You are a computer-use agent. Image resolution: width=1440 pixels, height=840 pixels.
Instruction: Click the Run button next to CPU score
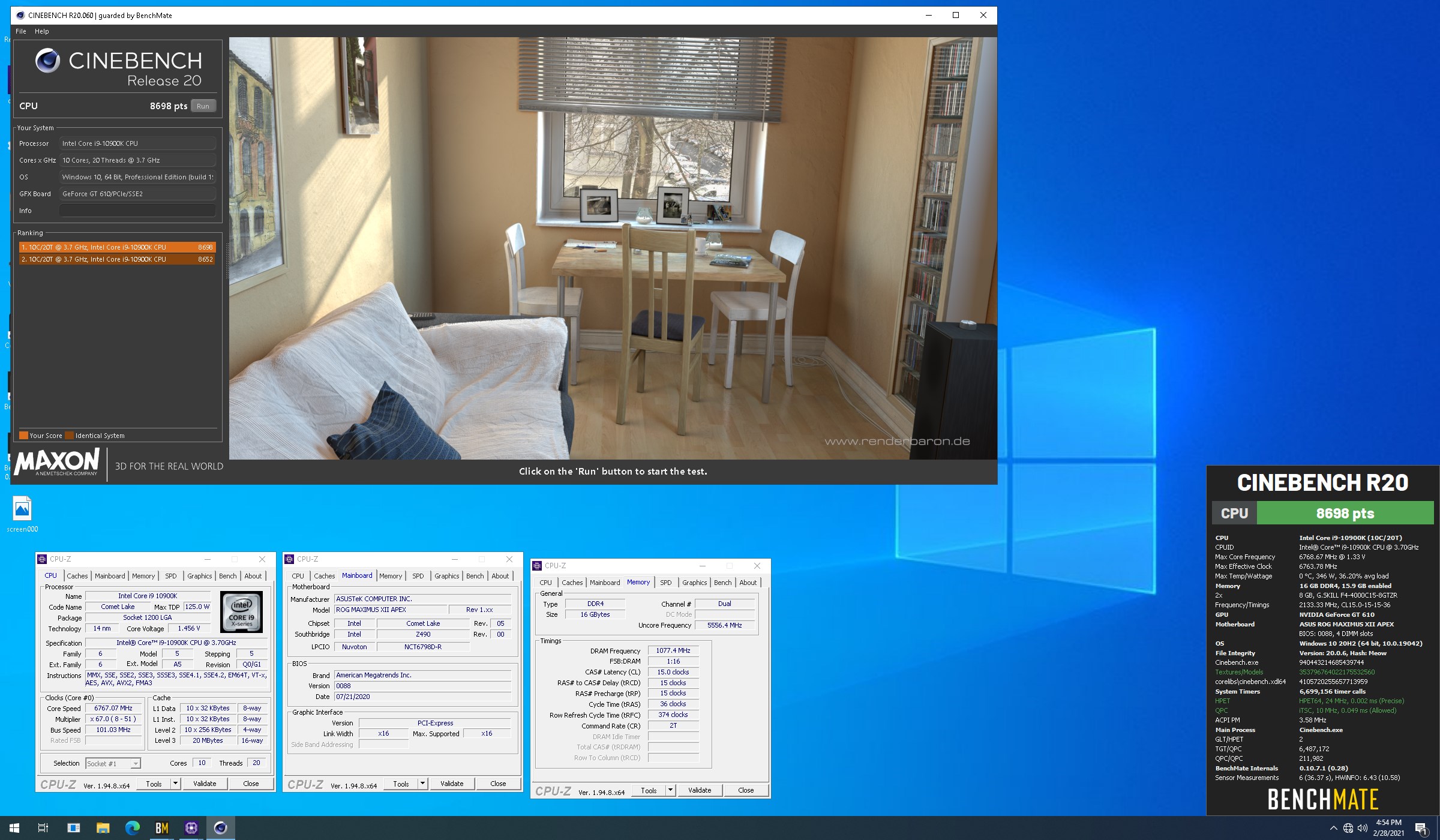[x=203, y=106]
